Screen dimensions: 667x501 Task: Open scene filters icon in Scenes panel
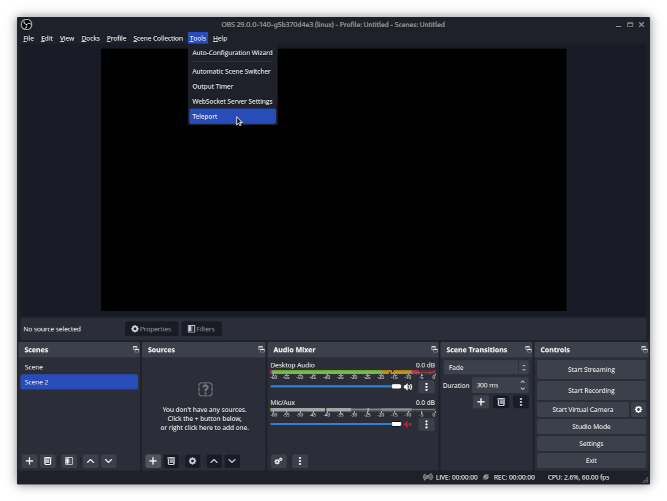[x=68, y=461]
